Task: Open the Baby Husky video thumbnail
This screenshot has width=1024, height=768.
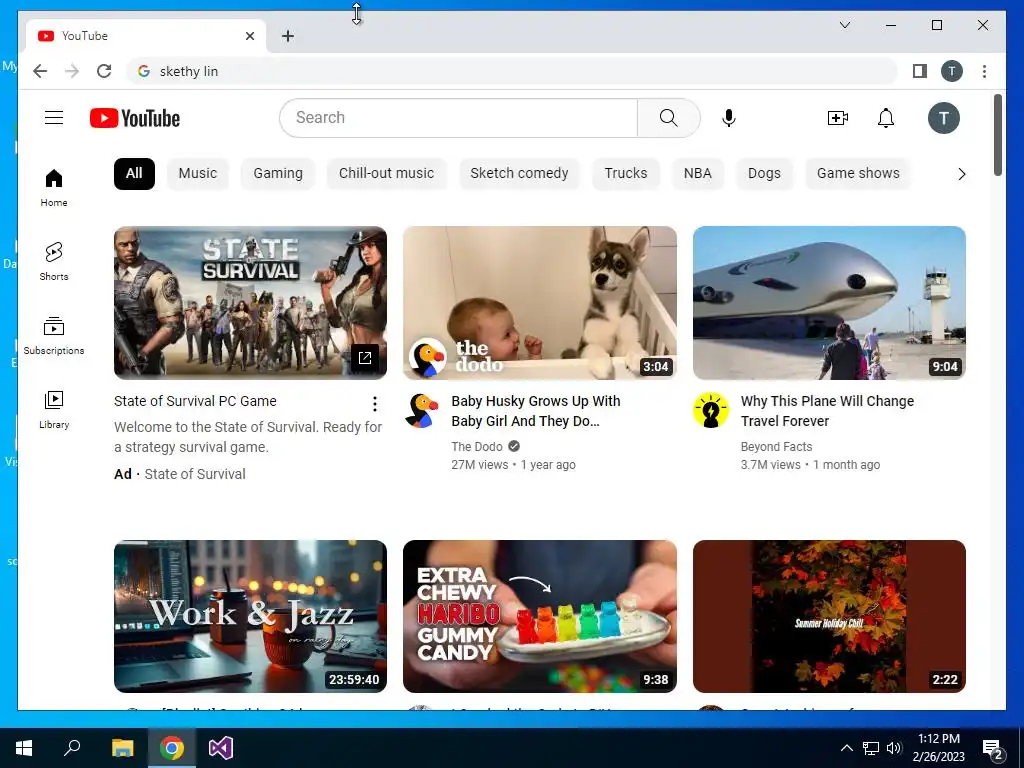Action: tap(539, 303)
